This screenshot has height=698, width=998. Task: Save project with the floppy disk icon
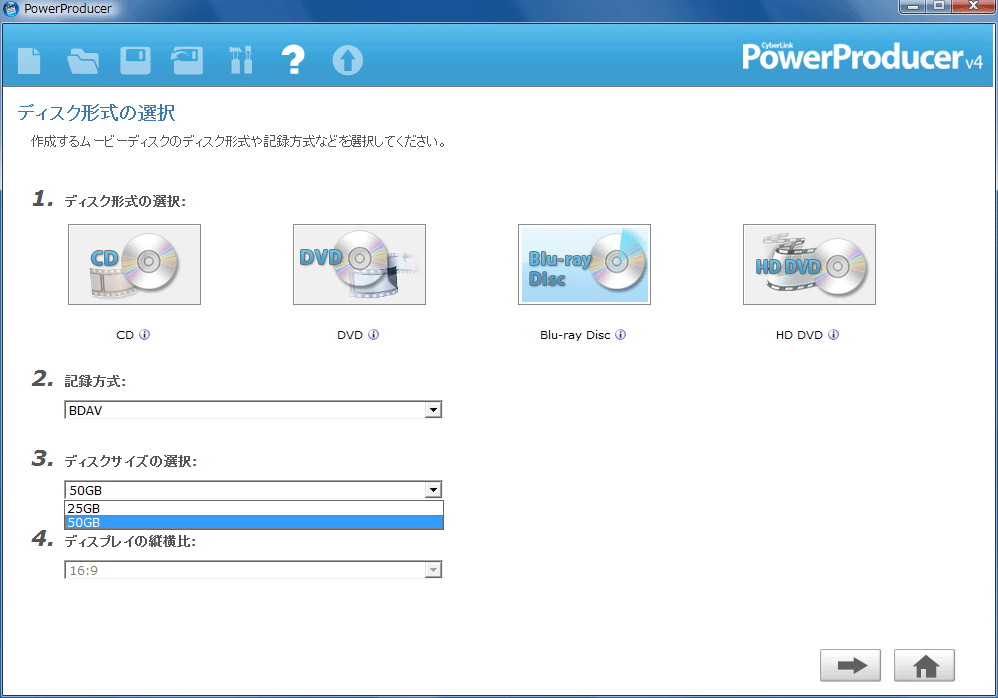tap(136, 61)
